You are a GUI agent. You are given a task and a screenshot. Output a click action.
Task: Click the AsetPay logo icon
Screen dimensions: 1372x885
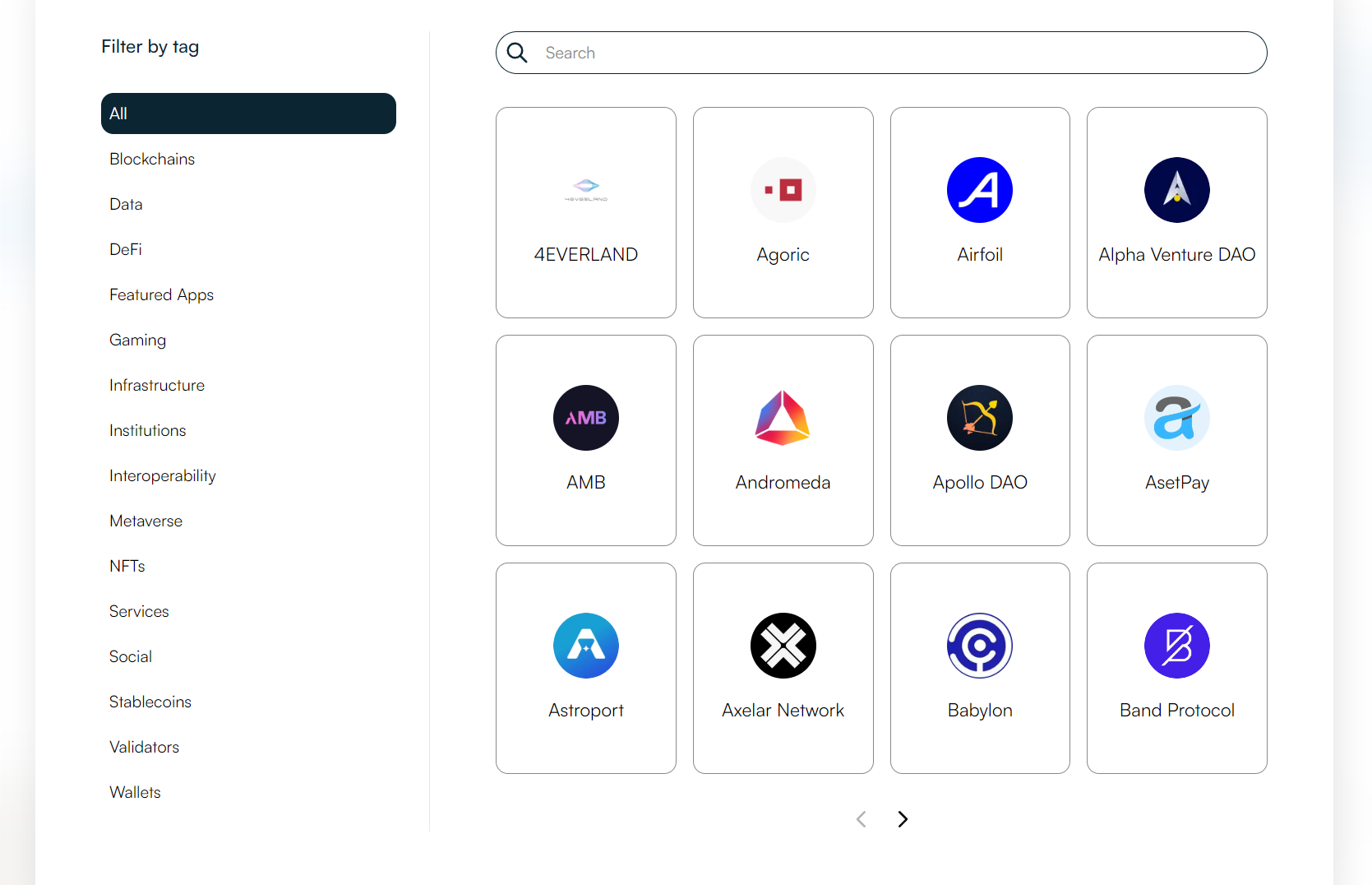tap(1177, 418)
